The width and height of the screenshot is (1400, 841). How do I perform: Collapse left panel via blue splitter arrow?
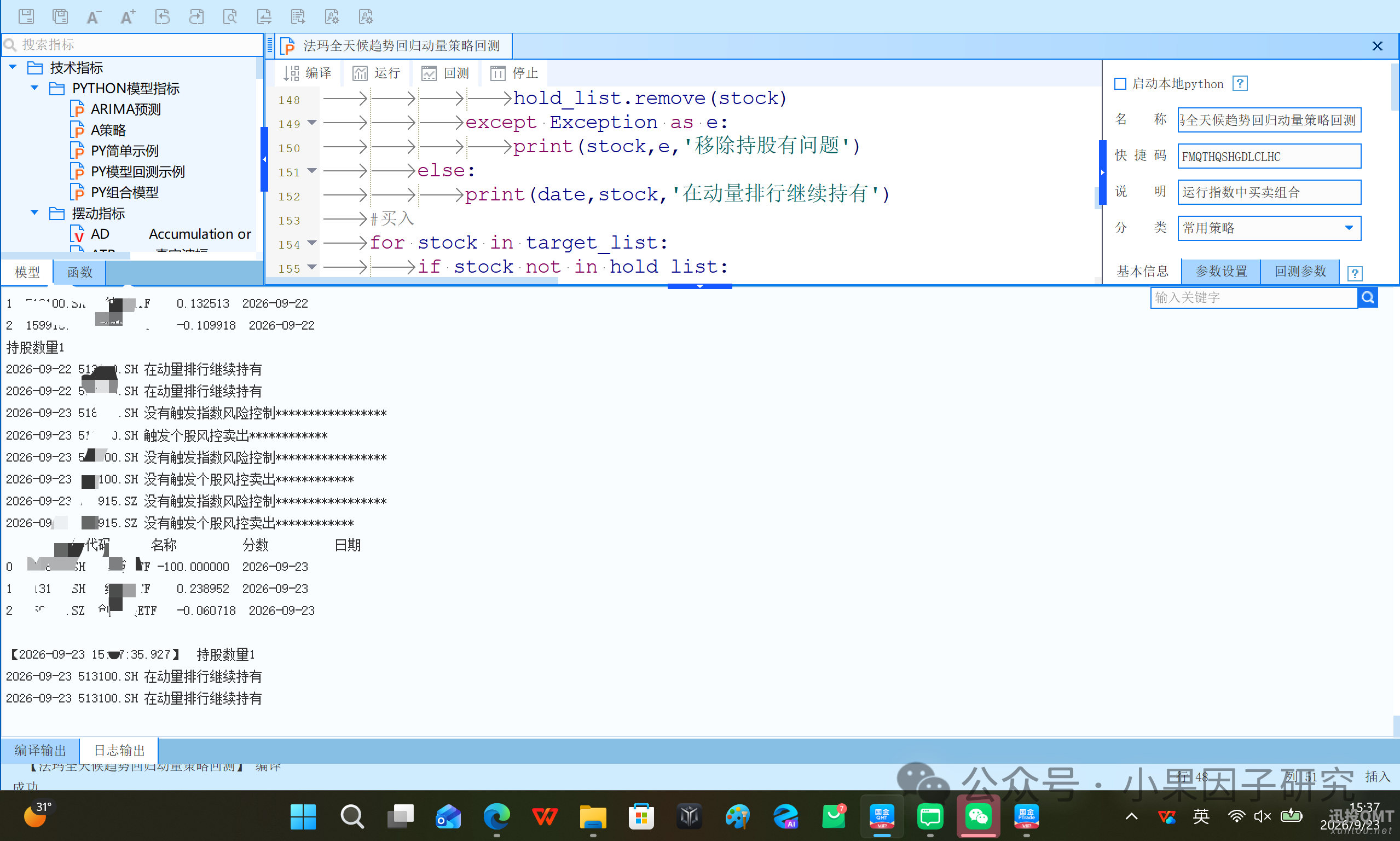(x=264, y=159)
